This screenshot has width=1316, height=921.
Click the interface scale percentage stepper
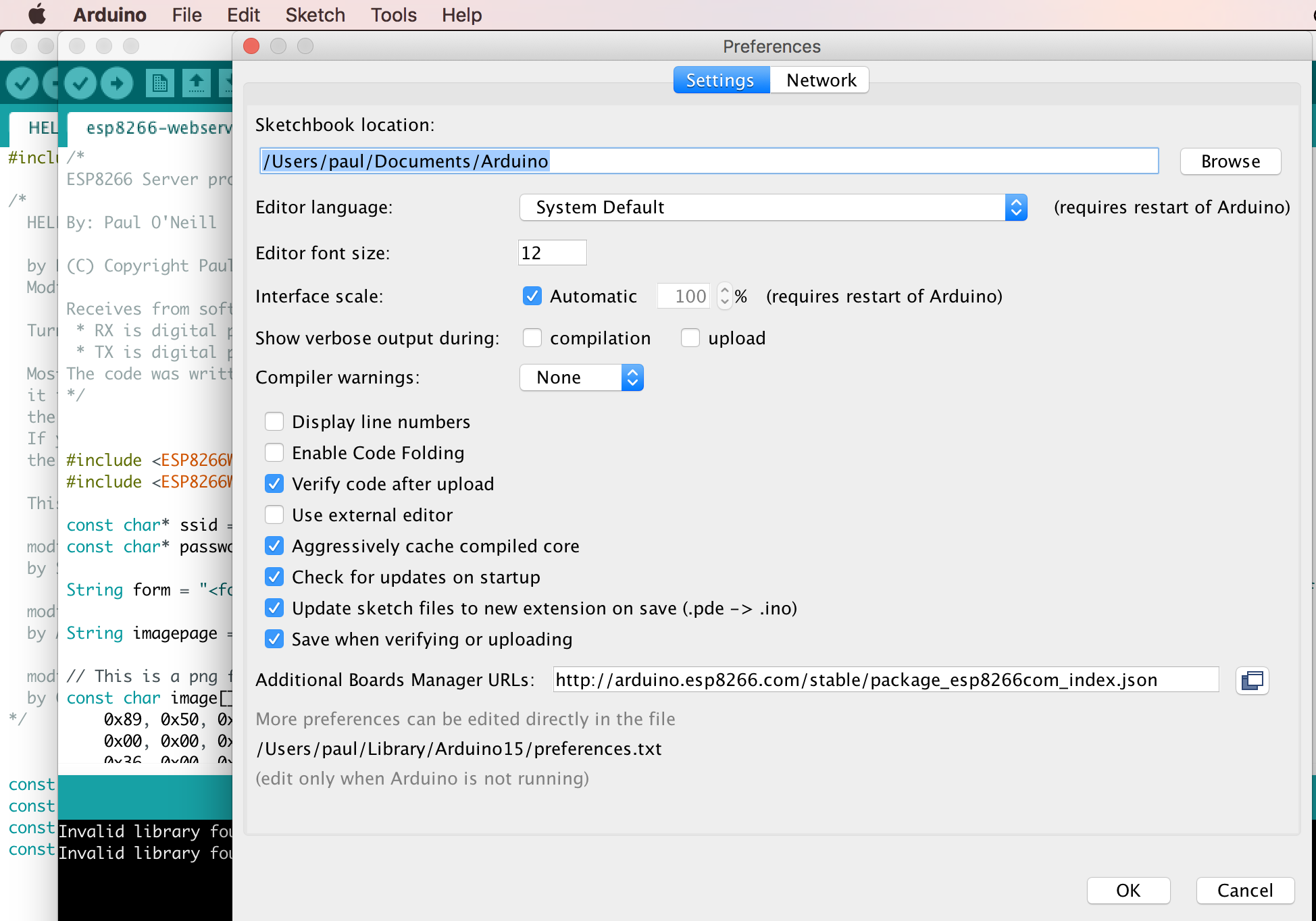click(x=725, y=296)
